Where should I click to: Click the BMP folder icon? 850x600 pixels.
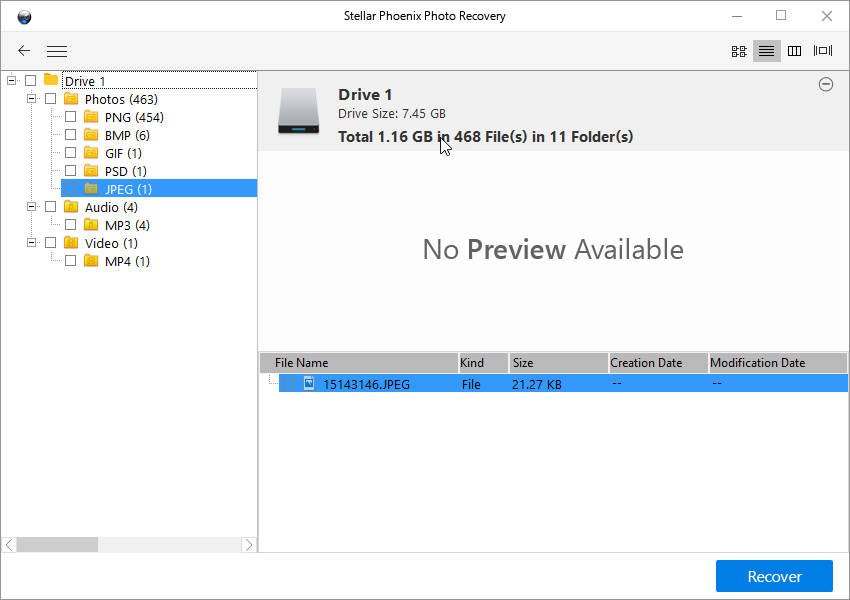click(91, 134)
